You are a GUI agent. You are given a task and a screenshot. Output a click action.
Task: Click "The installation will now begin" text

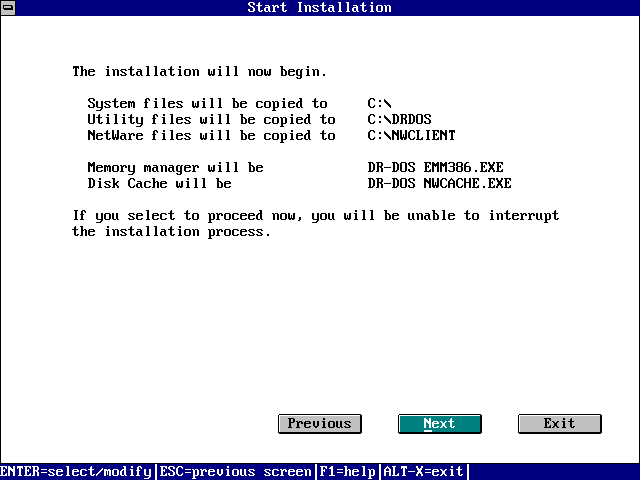tap(199, 72)
